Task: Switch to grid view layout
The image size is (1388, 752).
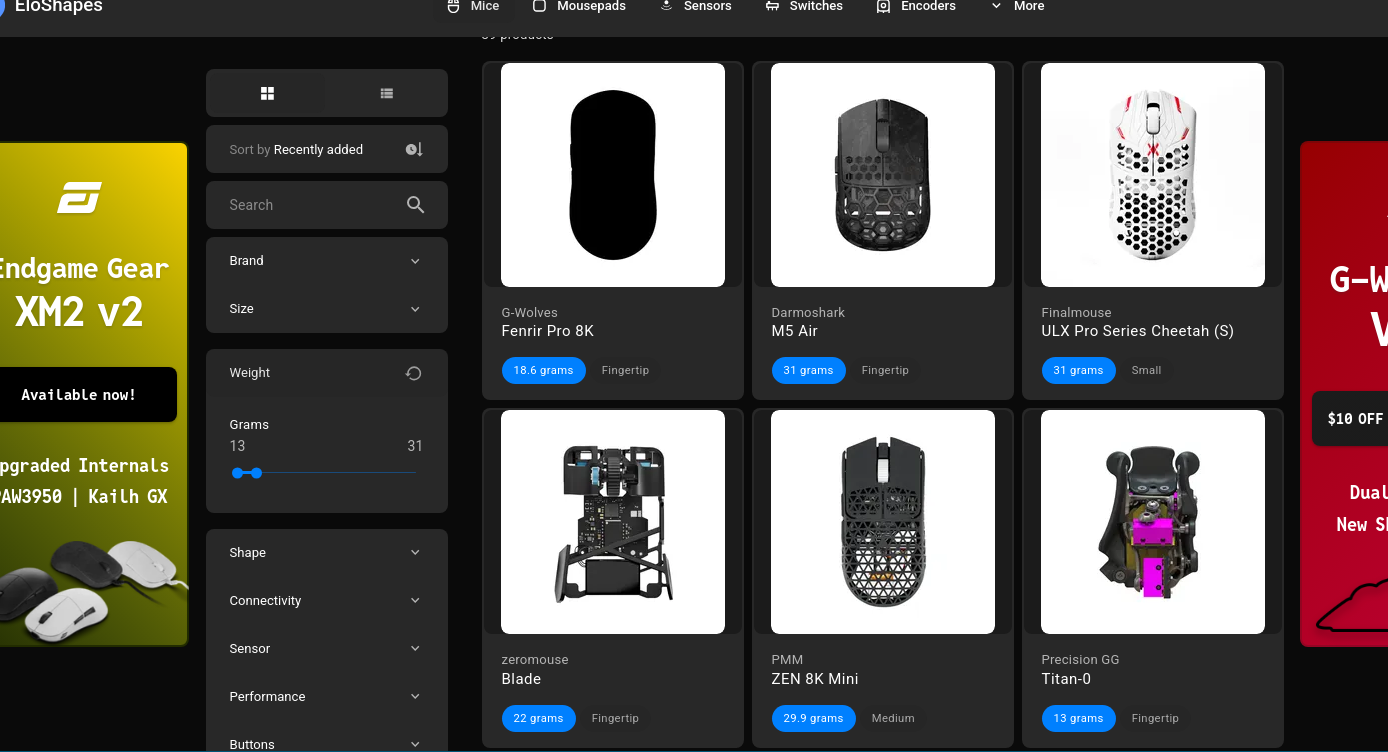Action: (267, 93)
